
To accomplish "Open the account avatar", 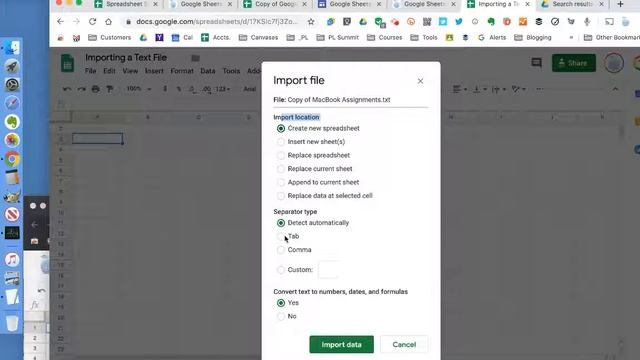I will pyautogui.click(x=613, y=63).
